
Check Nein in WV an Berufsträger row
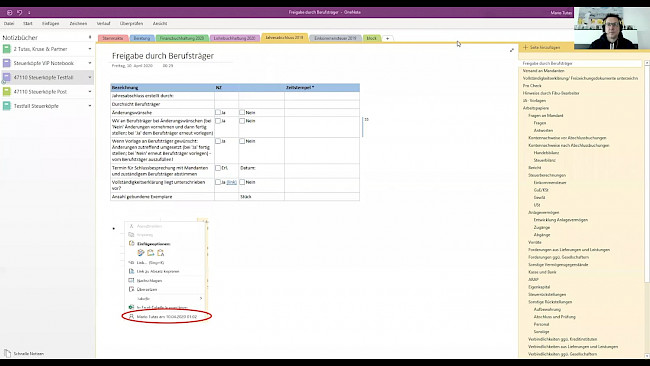[242, 121]
